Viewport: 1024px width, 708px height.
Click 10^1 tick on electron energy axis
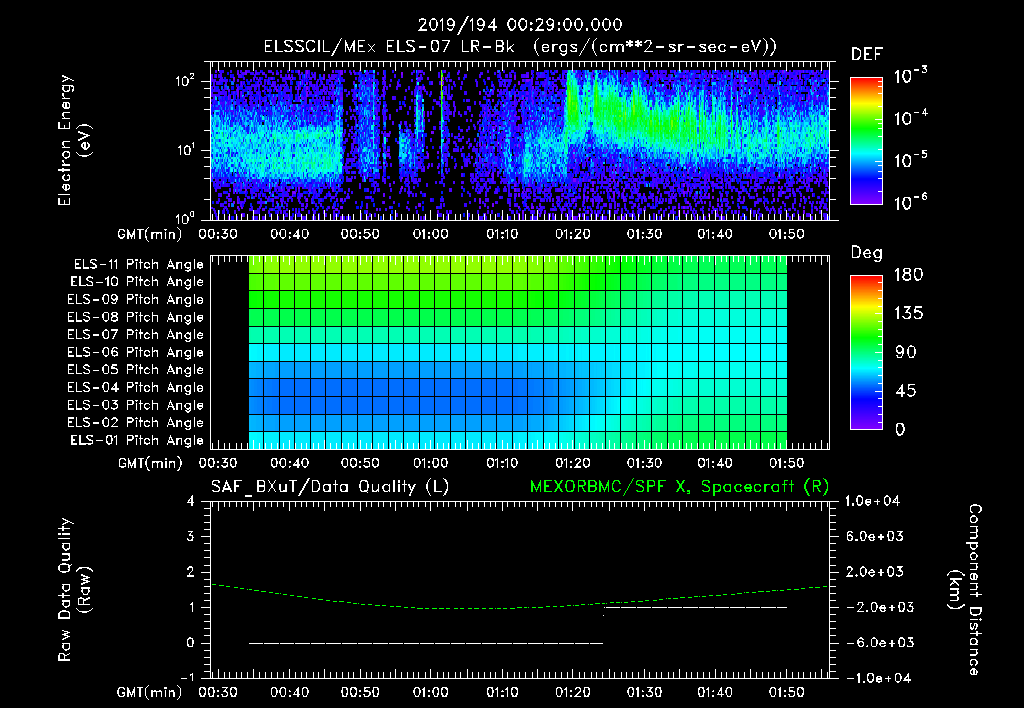pyautogui.click(x=185, y=150)
